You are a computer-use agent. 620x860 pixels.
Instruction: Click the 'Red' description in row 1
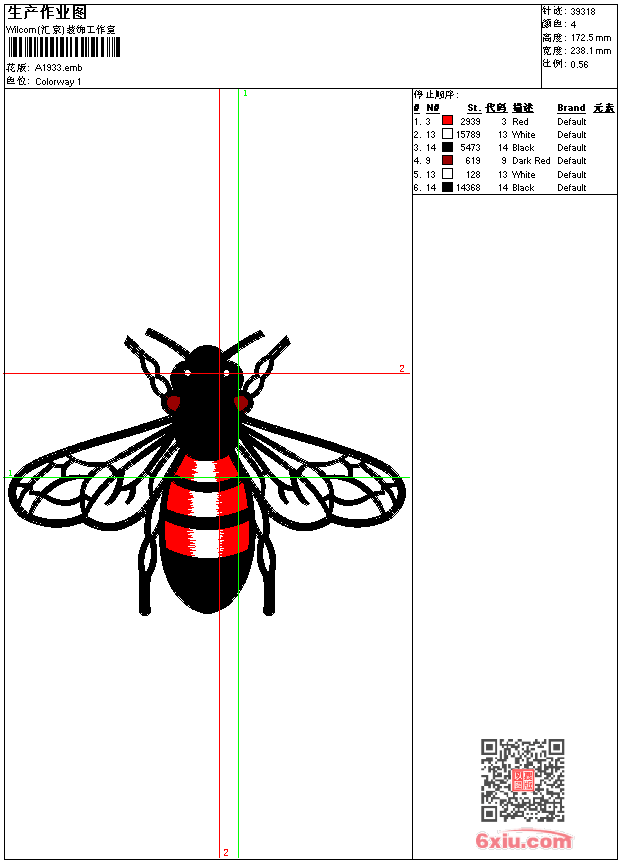tap(520, 121)
